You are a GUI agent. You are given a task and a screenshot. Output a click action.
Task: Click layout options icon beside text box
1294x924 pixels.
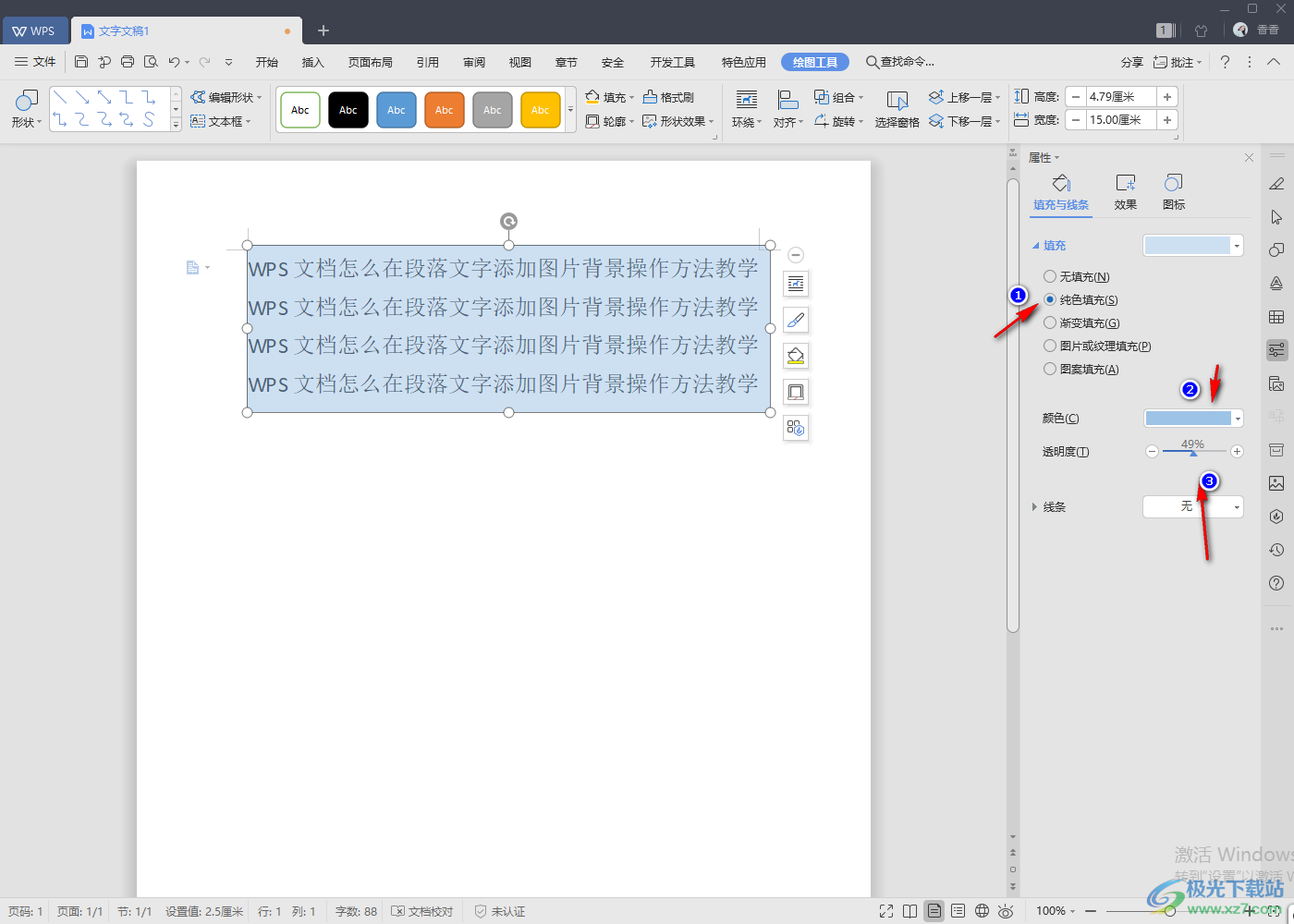click(x=796, y=284)
